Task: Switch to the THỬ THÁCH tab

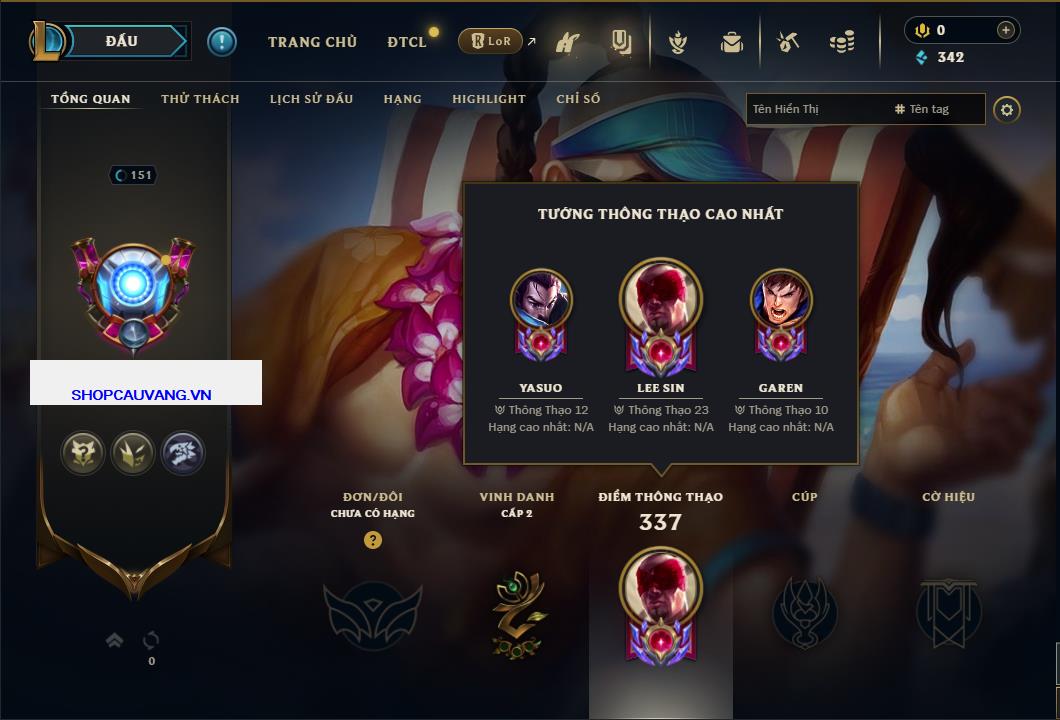Action: (200, 99)
